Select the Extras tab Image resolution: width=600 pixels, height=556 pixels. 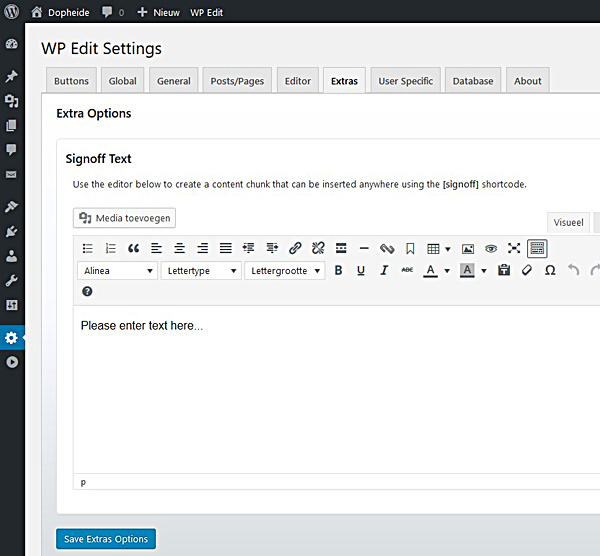point(344,81)
